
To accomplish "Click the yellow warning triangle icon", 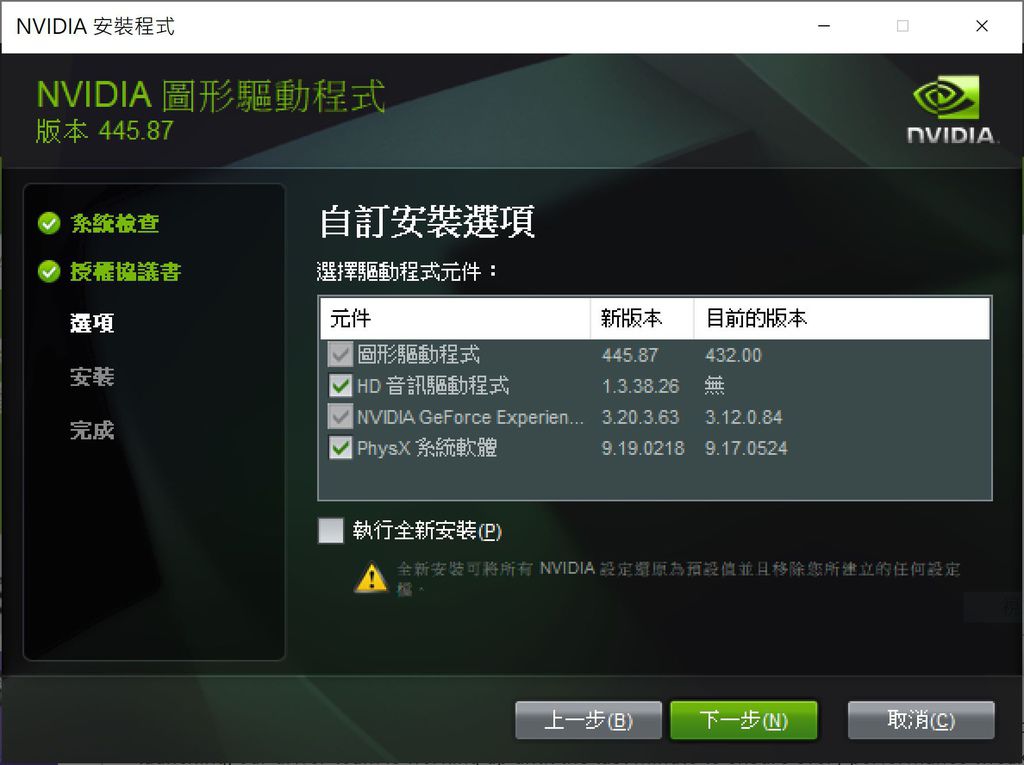I will click(371, 578).
